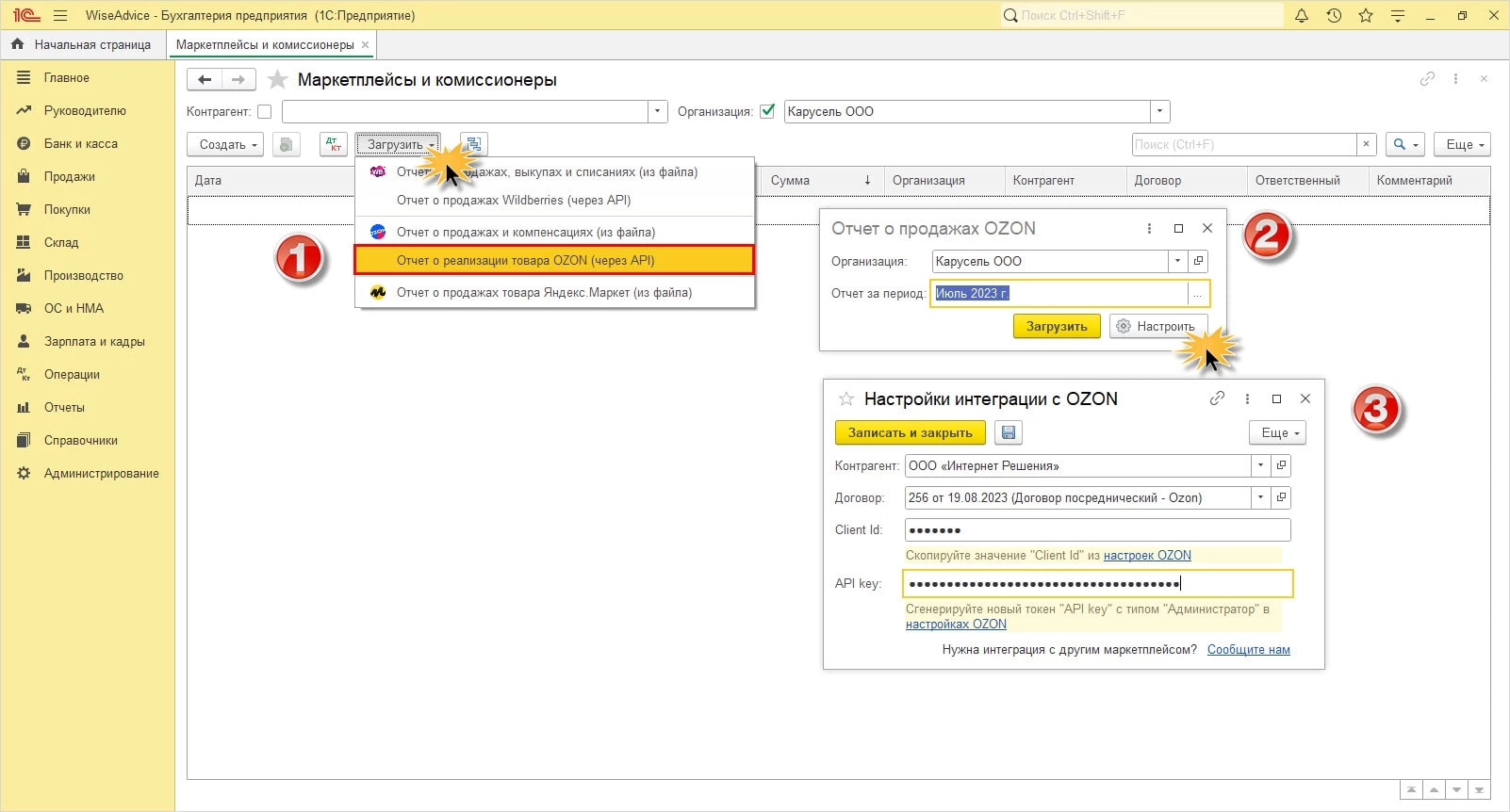Open history clock icon in title bar

[1334, 15]
